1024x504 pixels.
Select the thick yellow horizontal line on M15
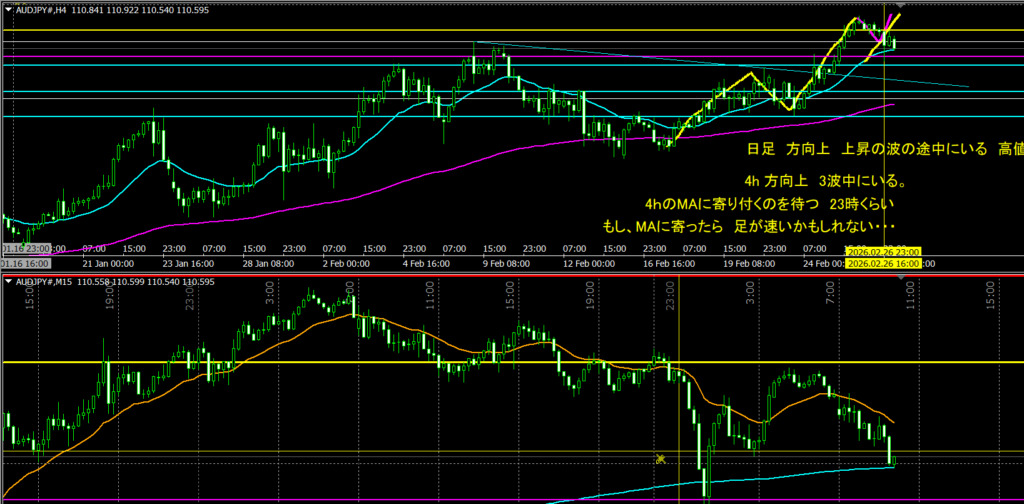300,362
